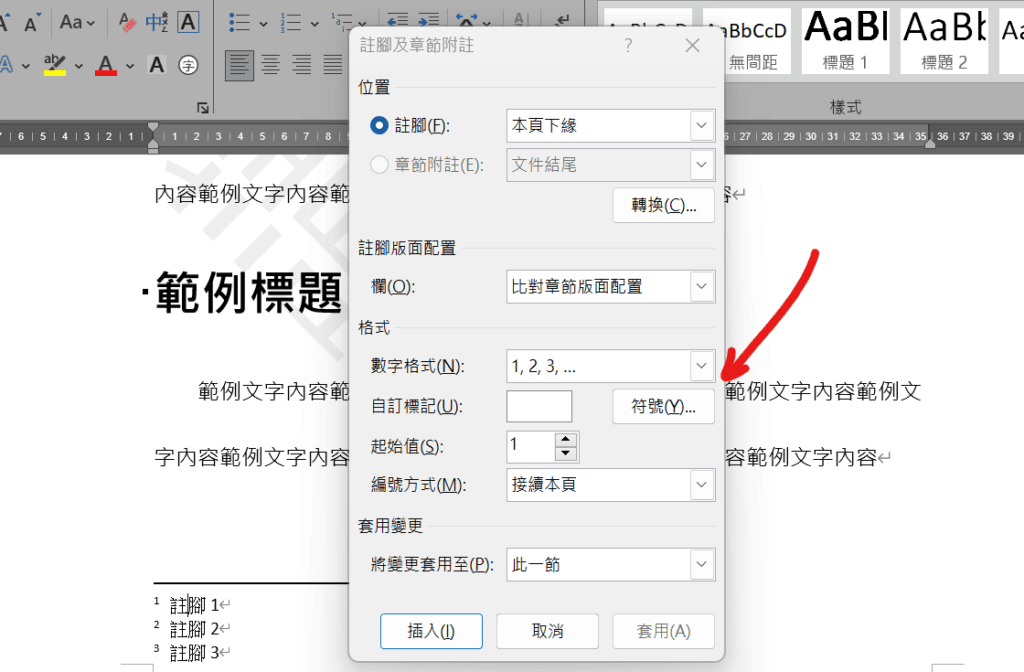
Task: Click the numbered list icon
Action: pyautogui.click(x=292, y=22)
